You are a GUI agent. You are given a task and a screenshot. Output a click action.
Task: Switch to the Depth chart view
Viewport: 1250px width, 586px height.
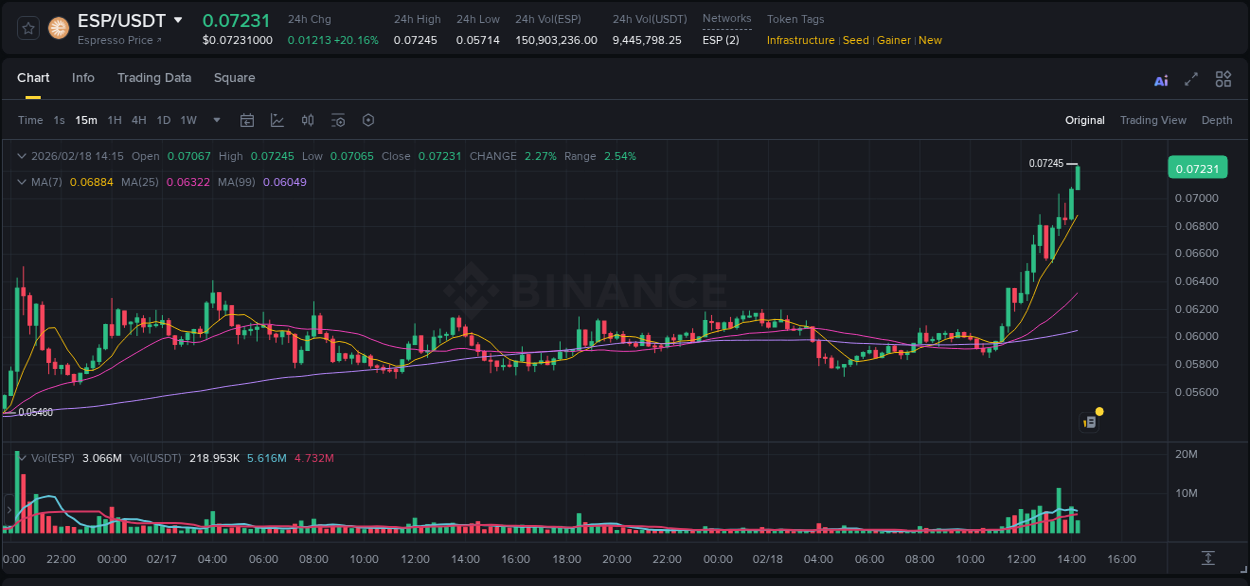[x=1217, y=120]
